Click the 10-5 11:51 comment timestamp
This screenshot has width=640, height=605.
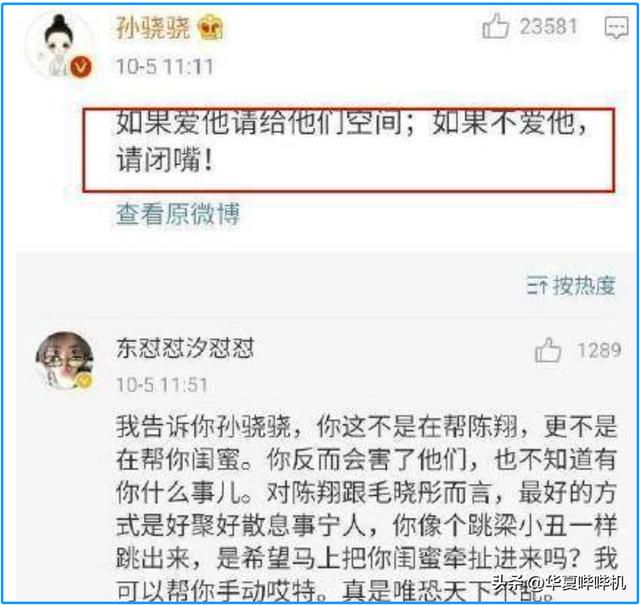click(162, 385)
